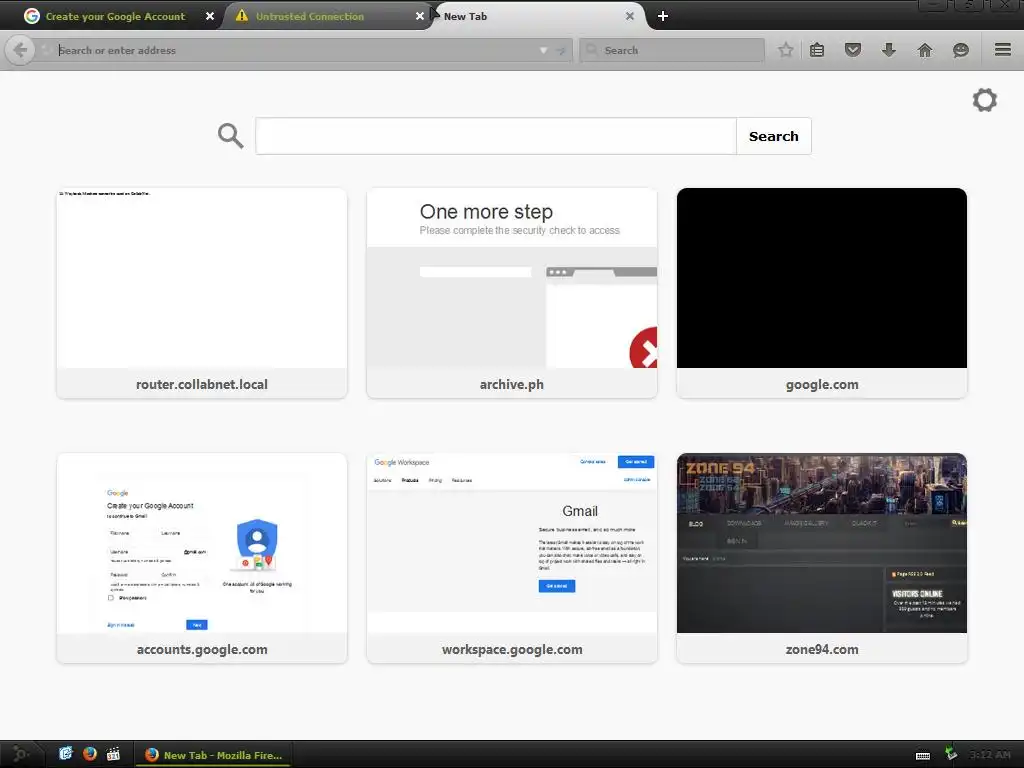Viewport: 1024px width, 768px height.
Task: Open the accounts.google.com tile
Action: [202, 558]
